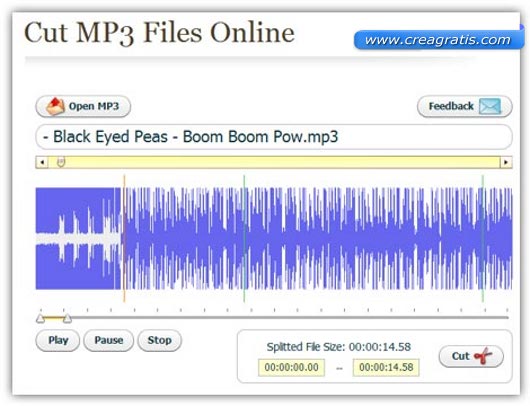
Task: Click the left scrollbar arrow
Action: pyautogui.click(x=42, y=162)
